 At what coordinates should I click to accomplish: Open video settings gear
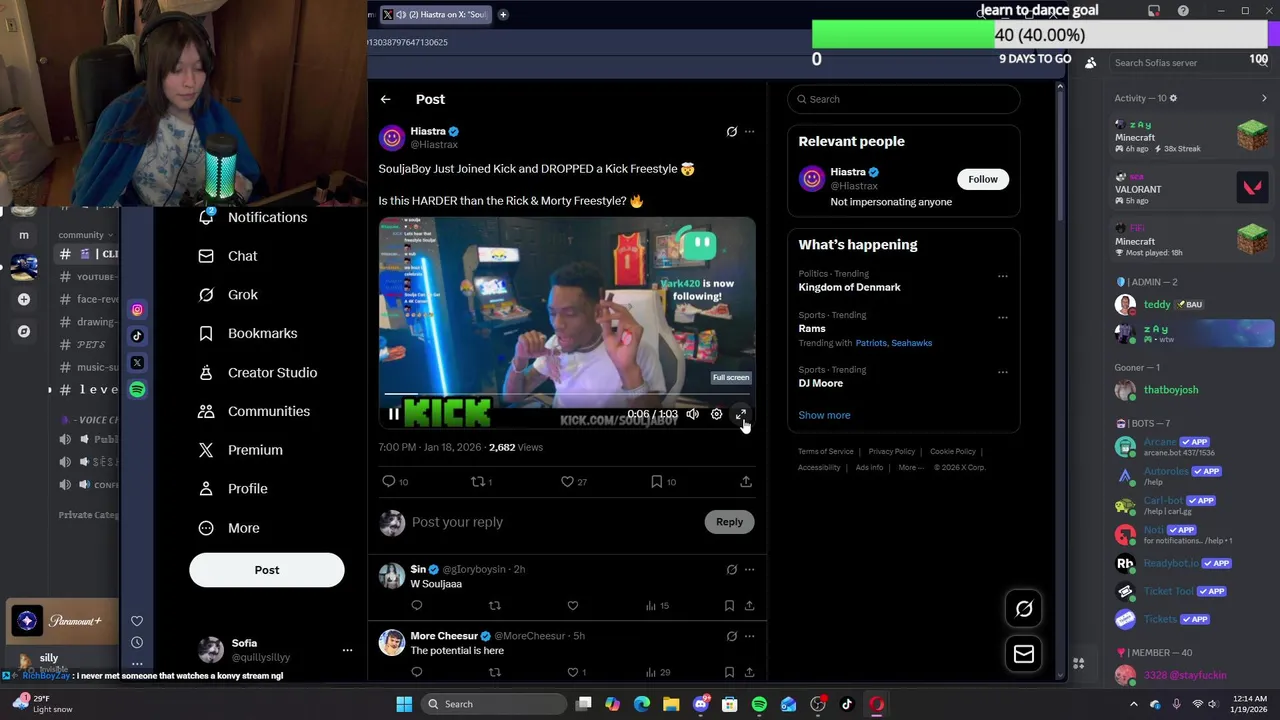pyautogui.click(x=716, y=414)
